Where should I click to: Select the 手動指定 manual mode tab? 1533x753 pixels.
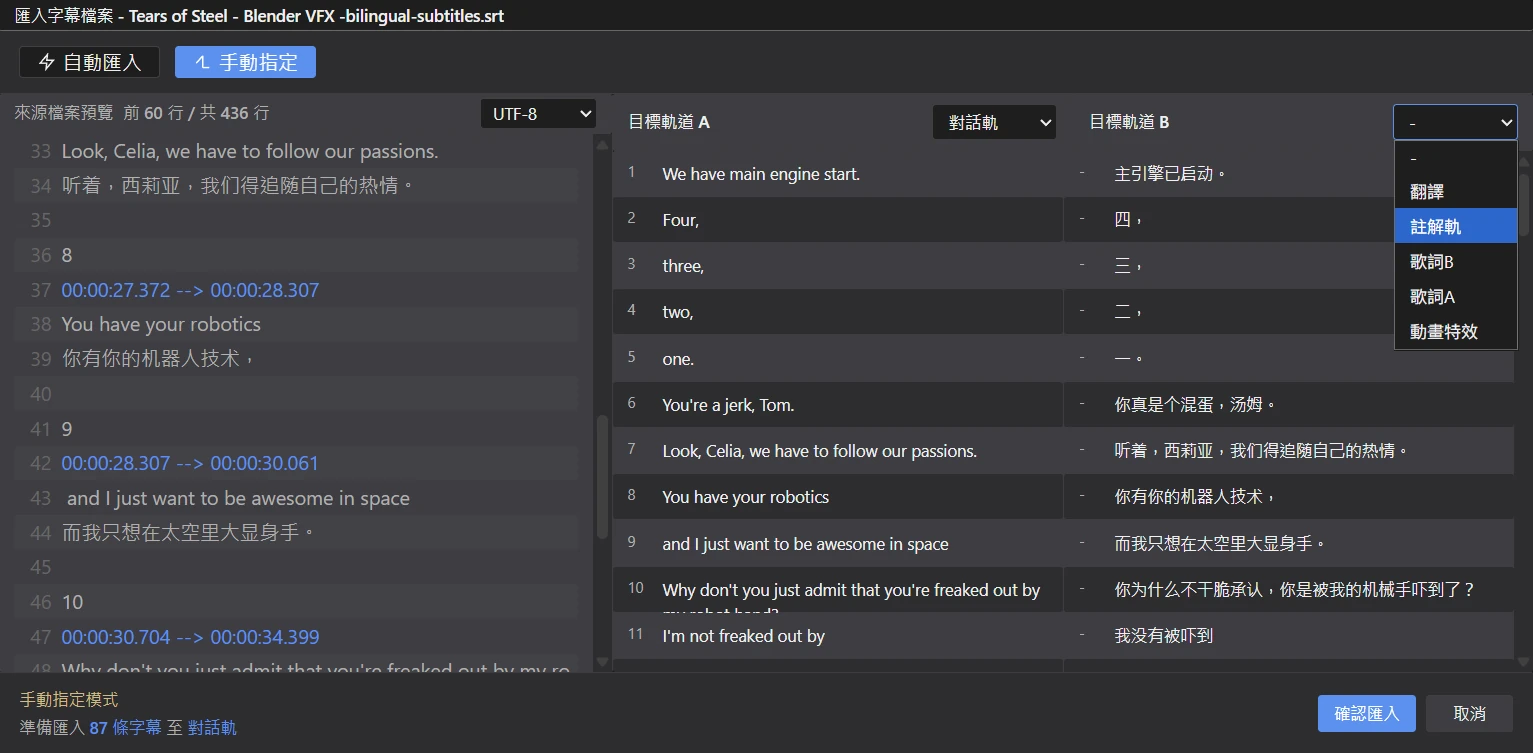tap(245, 62)
